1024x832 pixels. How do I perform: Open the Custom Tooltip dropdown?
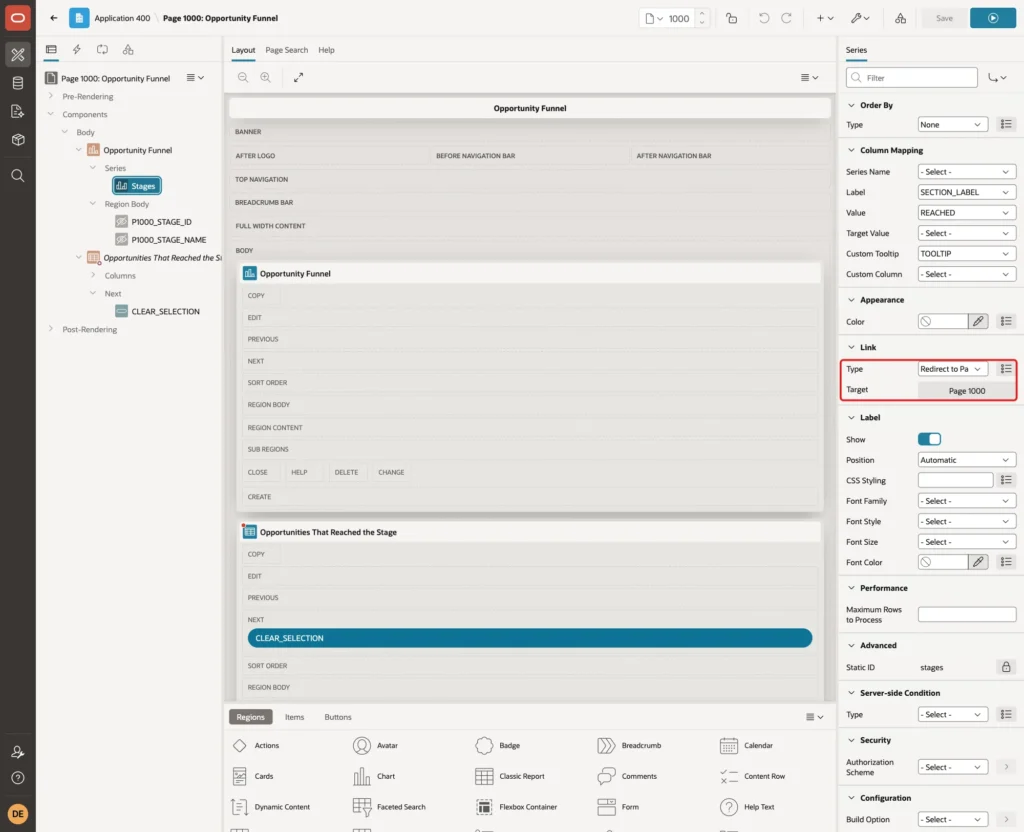(x=966, y=253)
